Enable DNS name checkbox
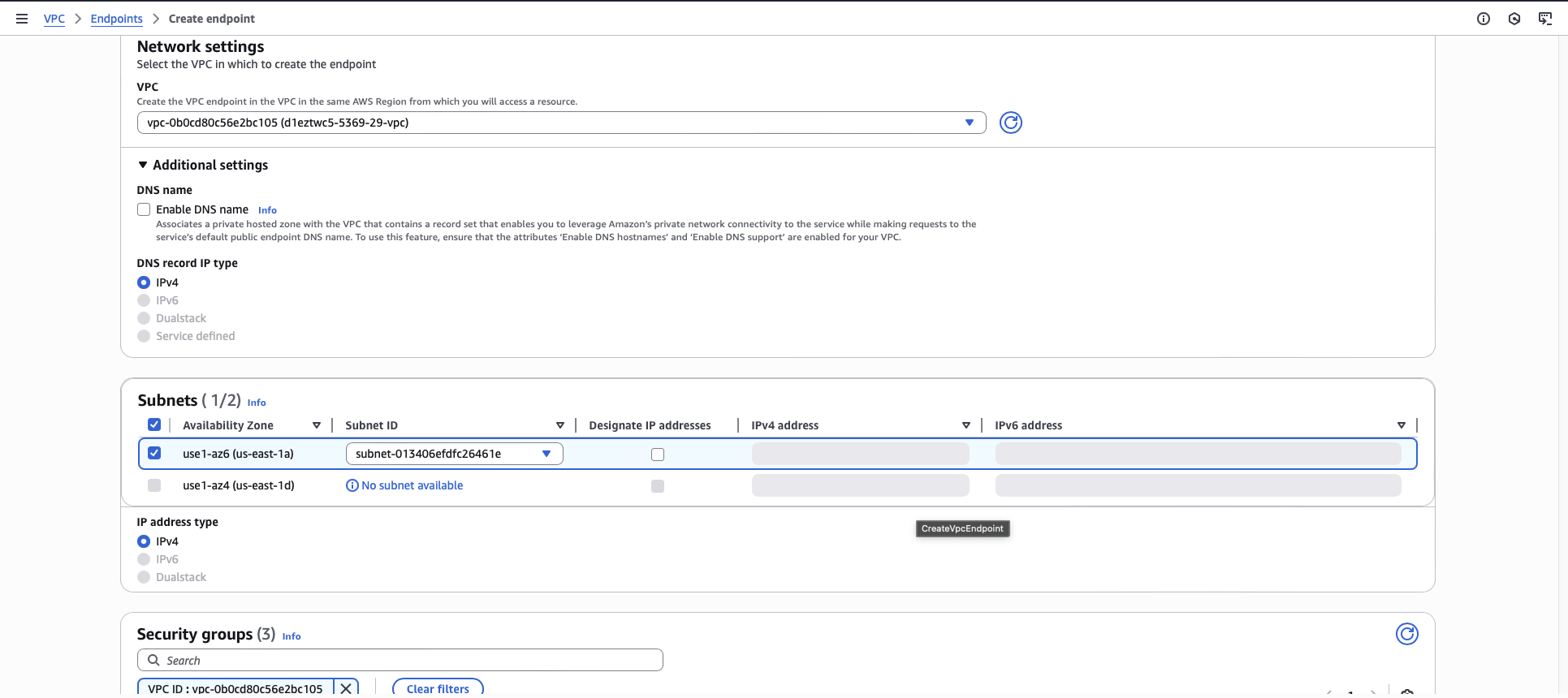1568x698 pixels. 144,209
